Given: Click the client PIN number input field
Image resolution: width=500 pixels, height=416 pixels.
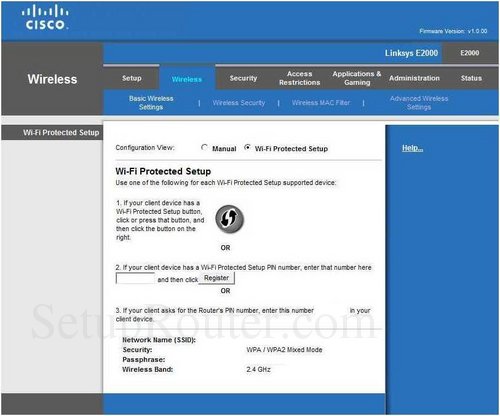Looking at the screenshot, I should [135, 278].
